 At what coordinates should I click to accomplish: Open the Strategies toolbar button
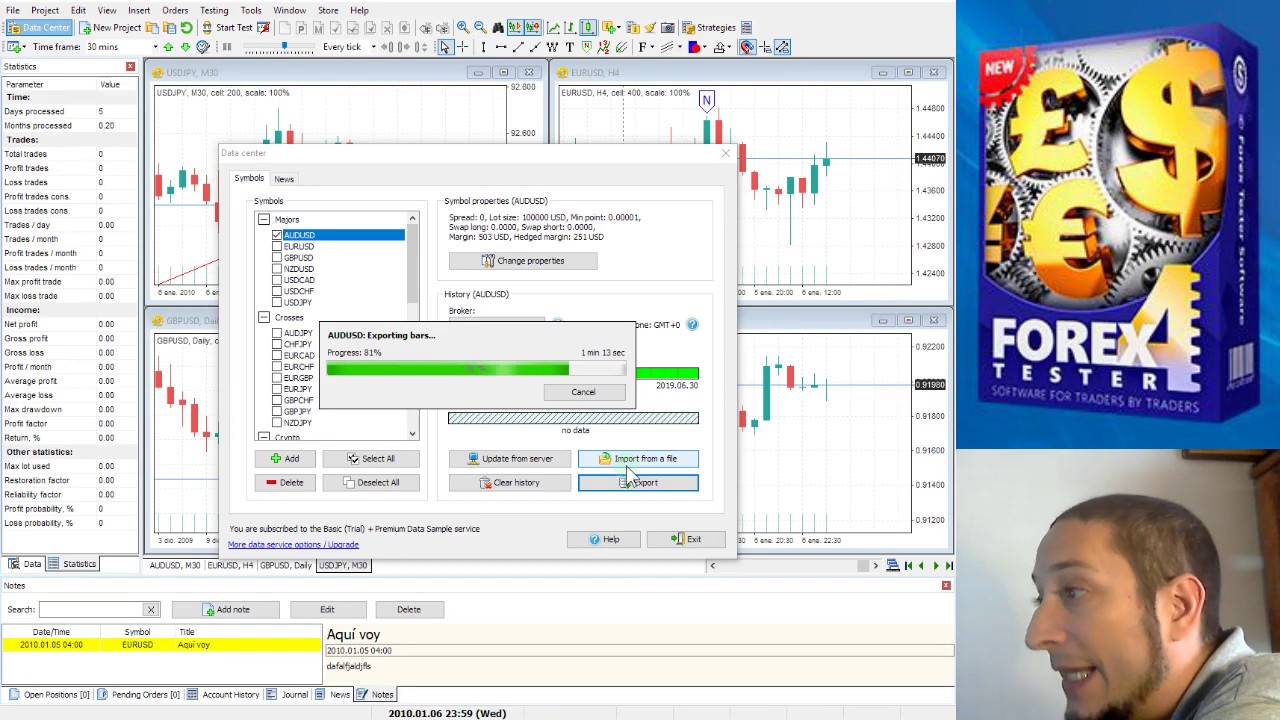pyautogui.click(x=708, y=28)
